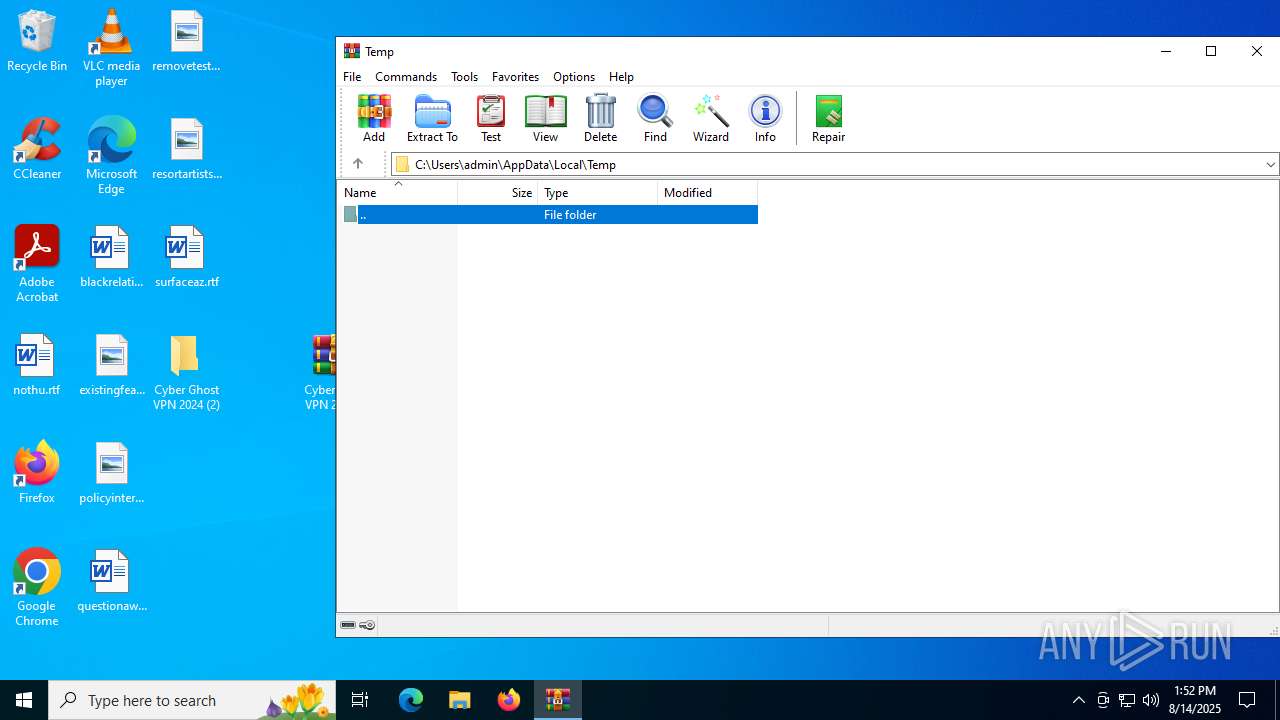The image size is (1280, 720).
Task: Click the key icon in status bar
Action: coord(367,625)
